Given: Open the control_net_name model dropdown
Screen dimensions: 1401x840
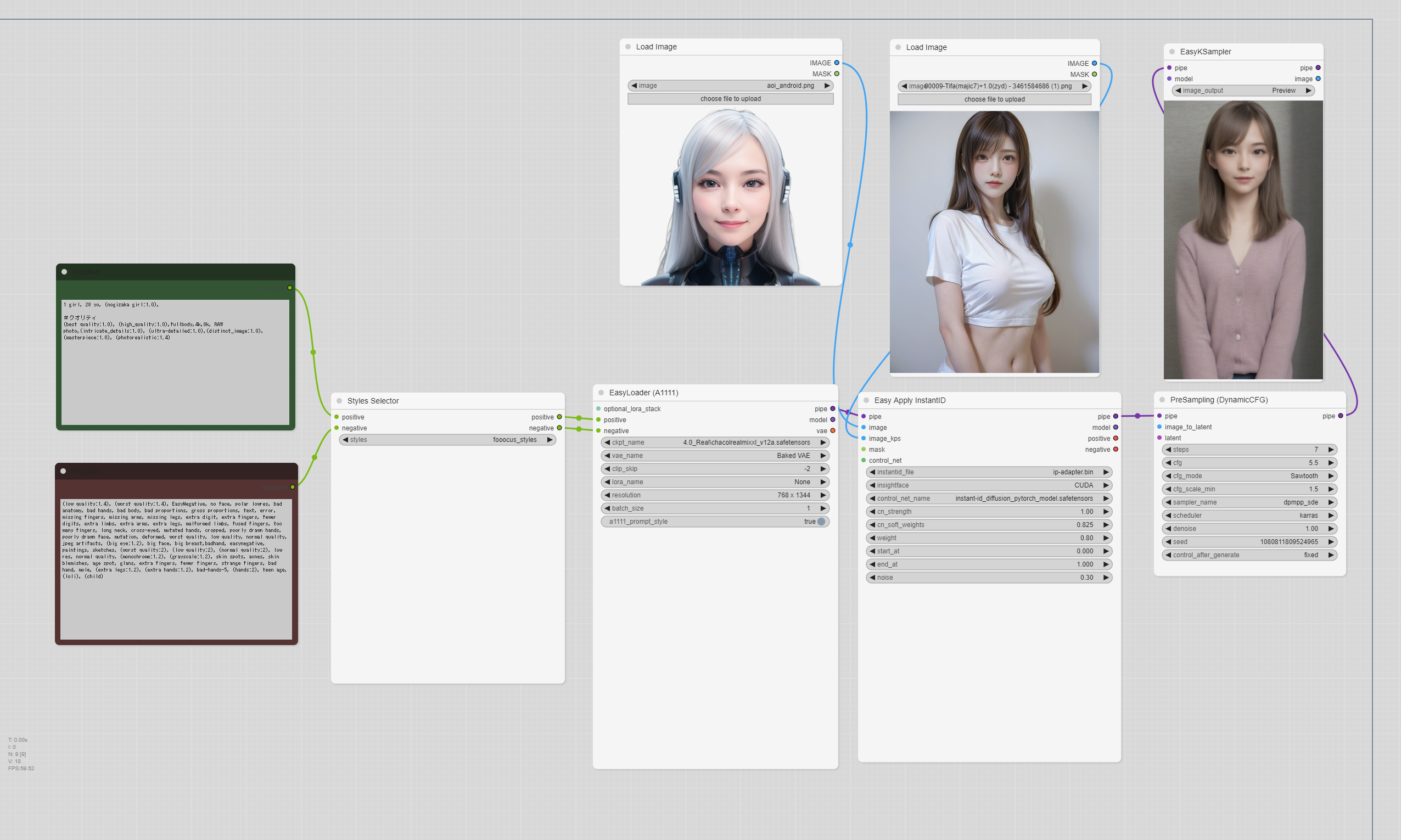Looking at the screenshot, I should pyautogui.click(x=989, y=499).
